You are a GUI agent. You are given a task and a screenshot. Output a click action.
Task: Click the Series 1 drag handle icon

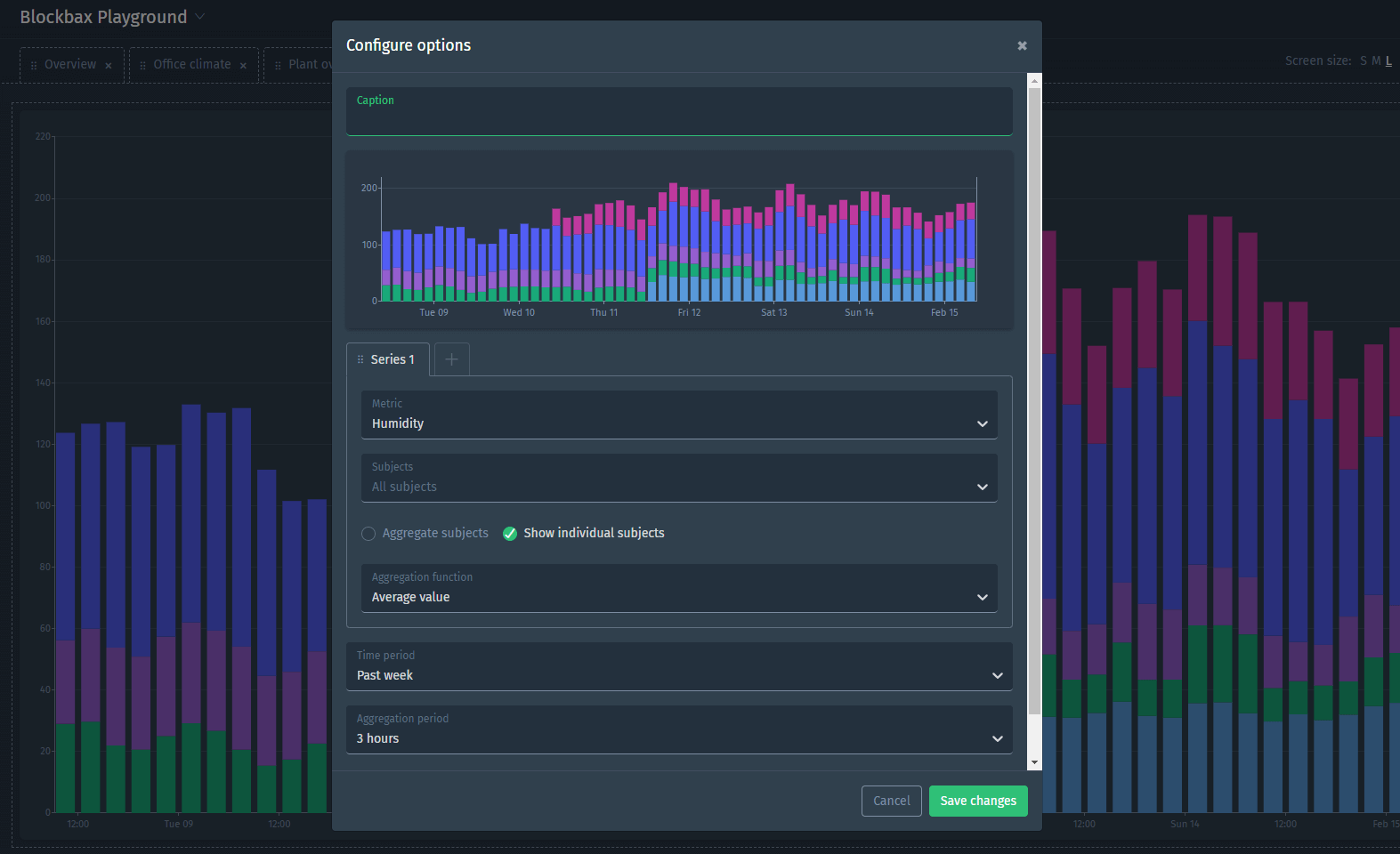tap(360, 359)
